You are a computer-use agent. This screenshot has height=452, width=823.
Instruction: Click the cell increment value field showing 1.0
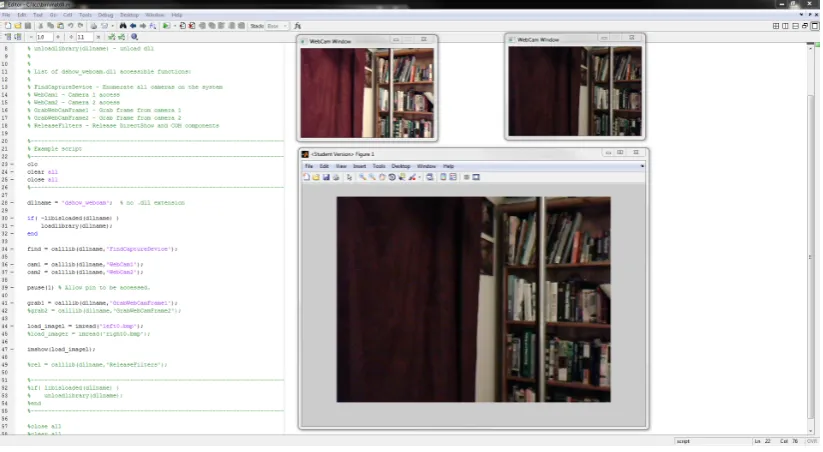44,37
